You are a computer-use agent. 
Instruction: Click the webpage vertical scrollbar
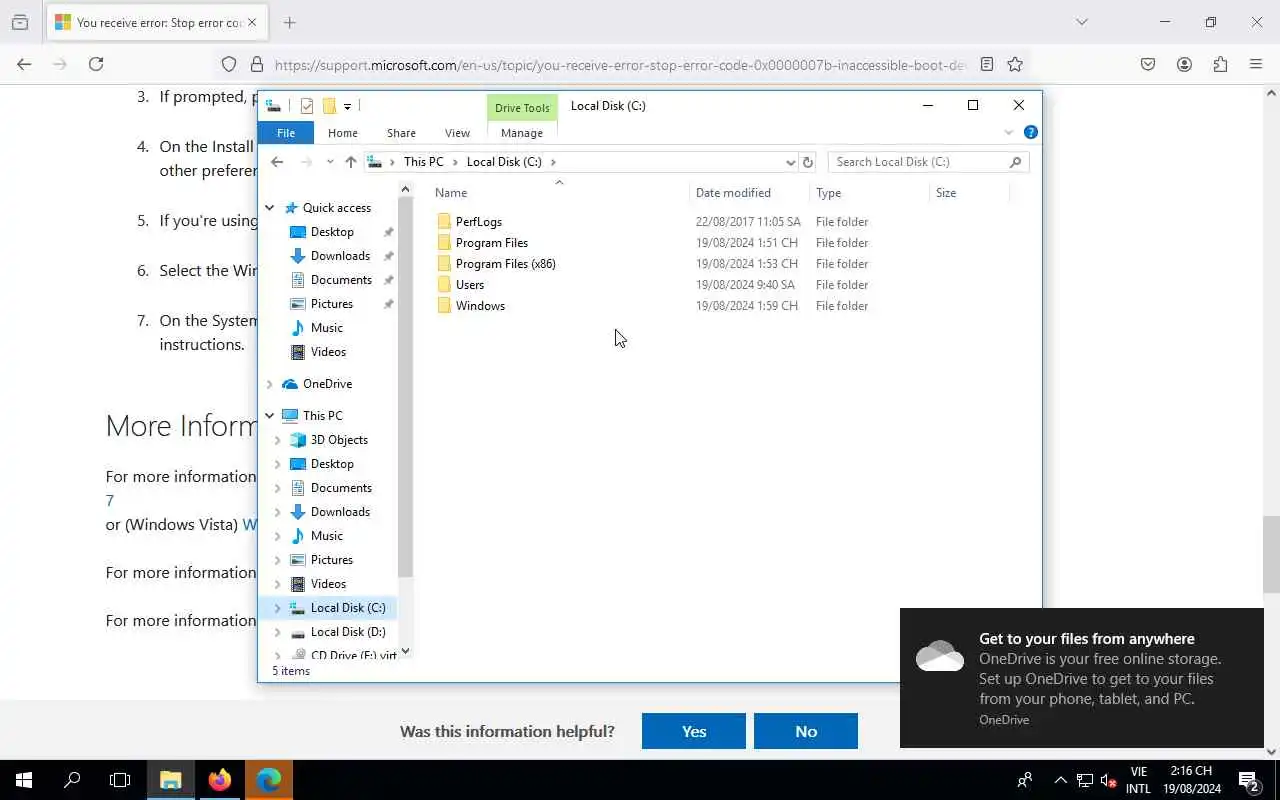(x=1271, y=554)
